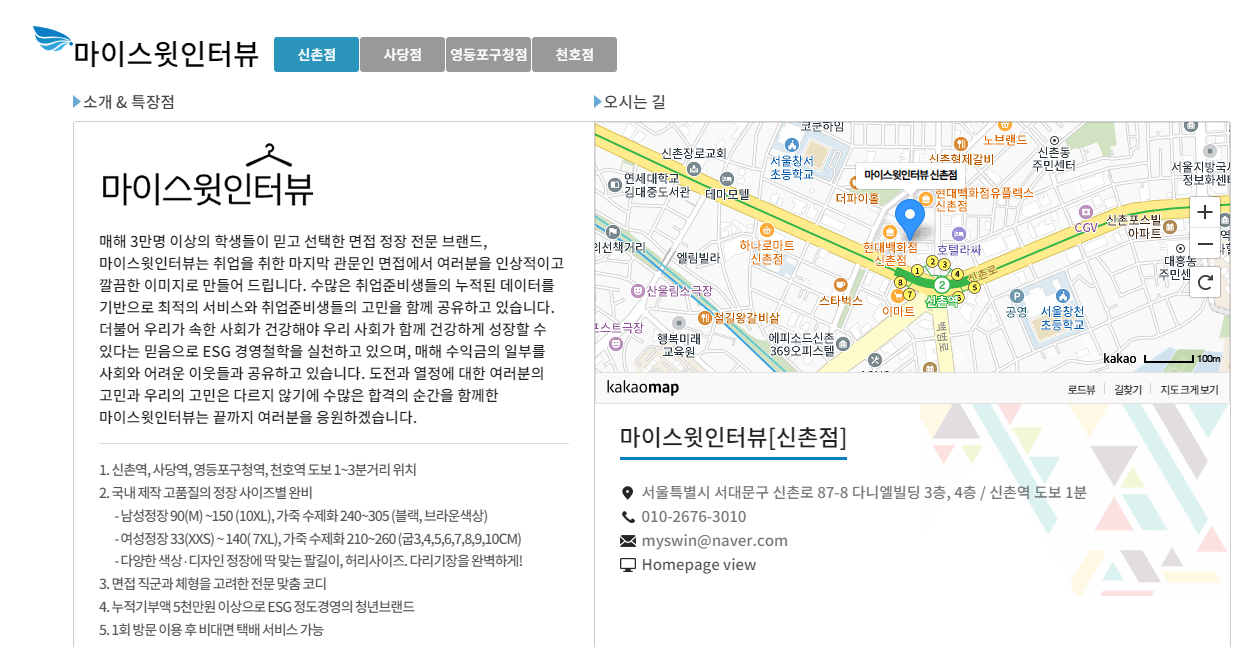Select the 신촌점 branch tab
This screenshot has width=1242, height=647.
pos(316,55)
